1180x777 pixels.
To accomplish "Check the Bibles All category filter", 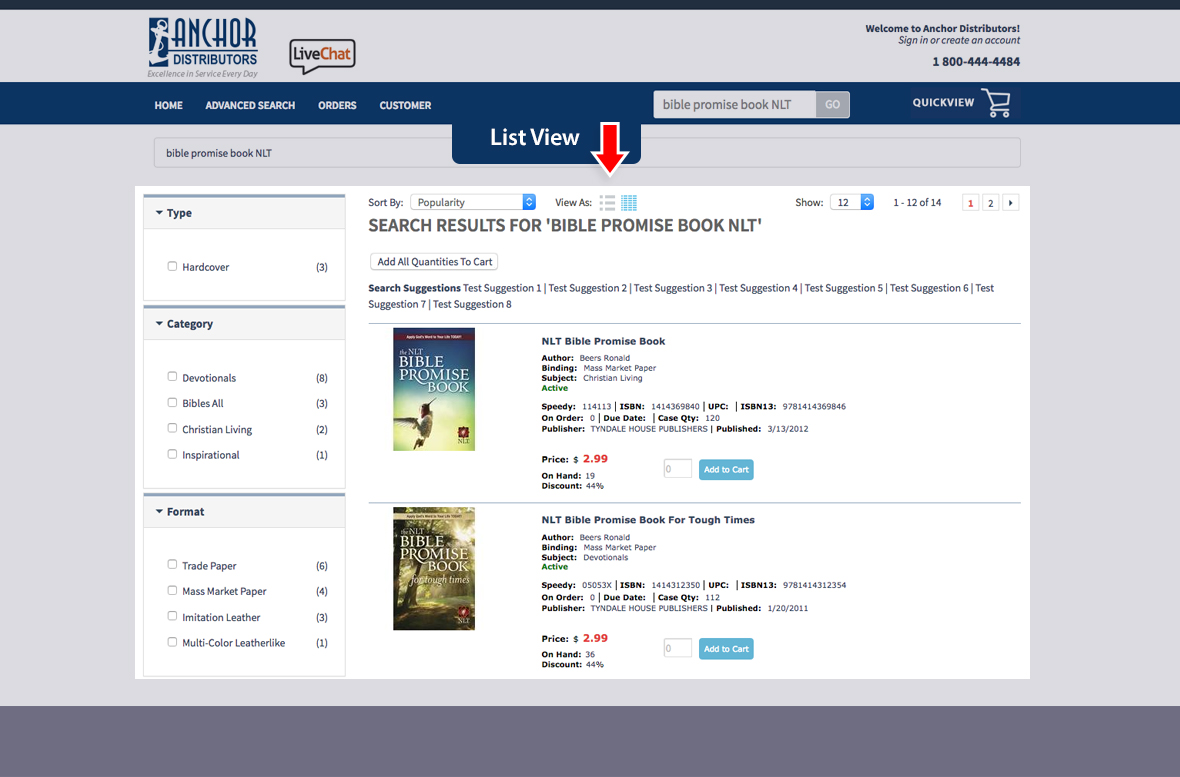I will click(172, 403).
